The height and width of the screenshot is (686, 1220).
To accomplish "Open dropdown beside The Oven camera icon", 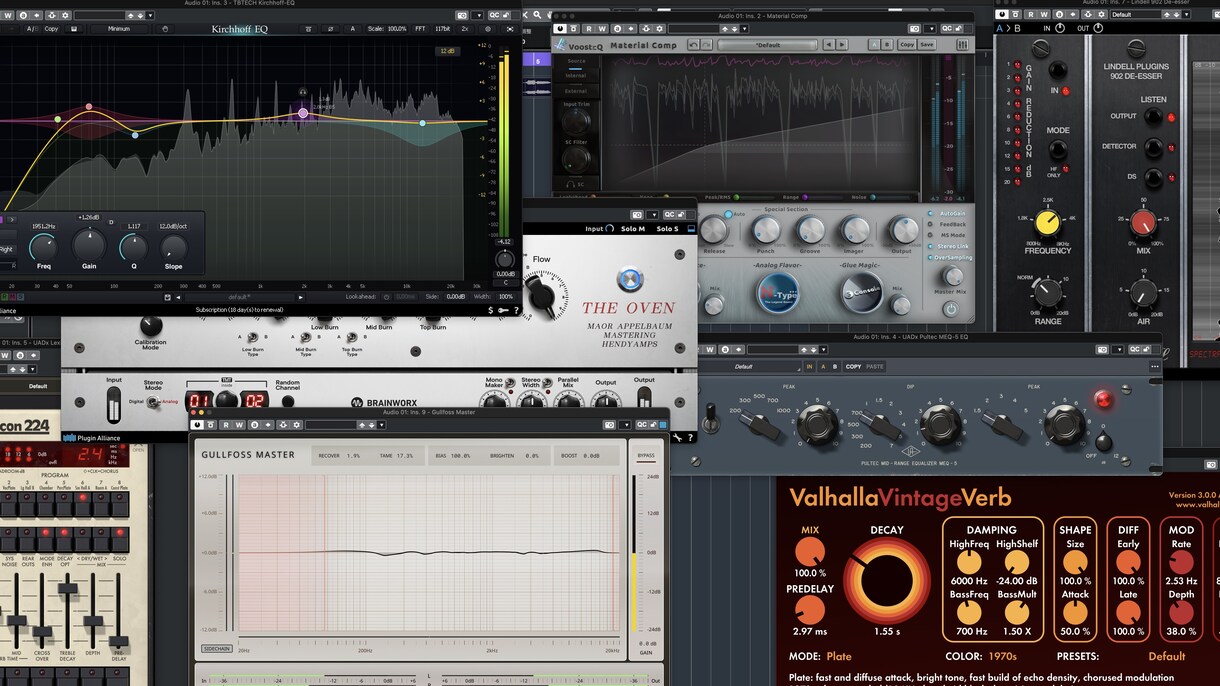I will [x=654, y=215].
